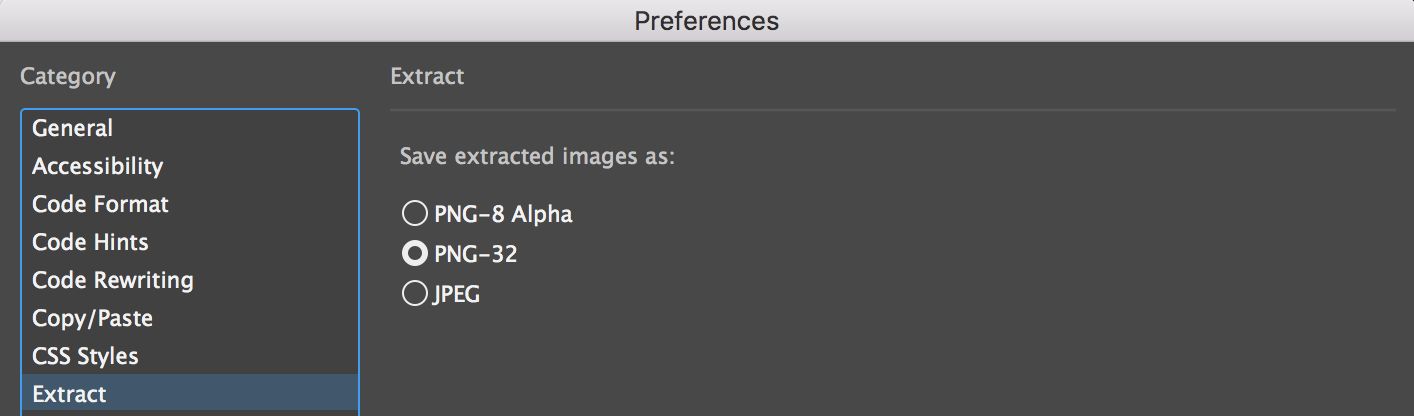
Task: Click the "PNG-8 Alpha" label text
Action: coord(503,214)
